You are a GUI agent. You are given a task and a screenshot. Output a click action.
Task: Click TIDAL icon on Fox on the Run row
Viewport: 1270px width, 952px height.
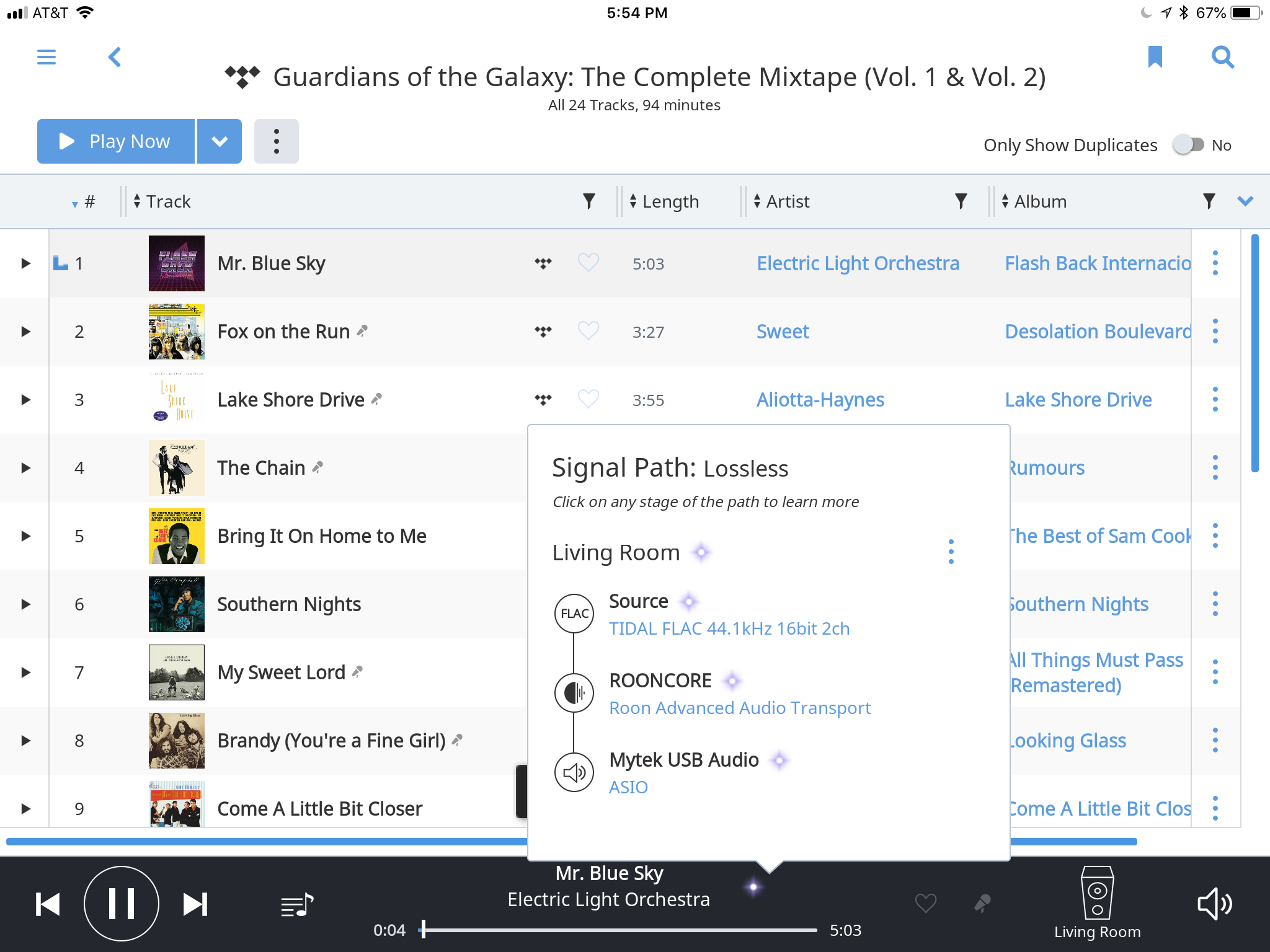point(543,332)
